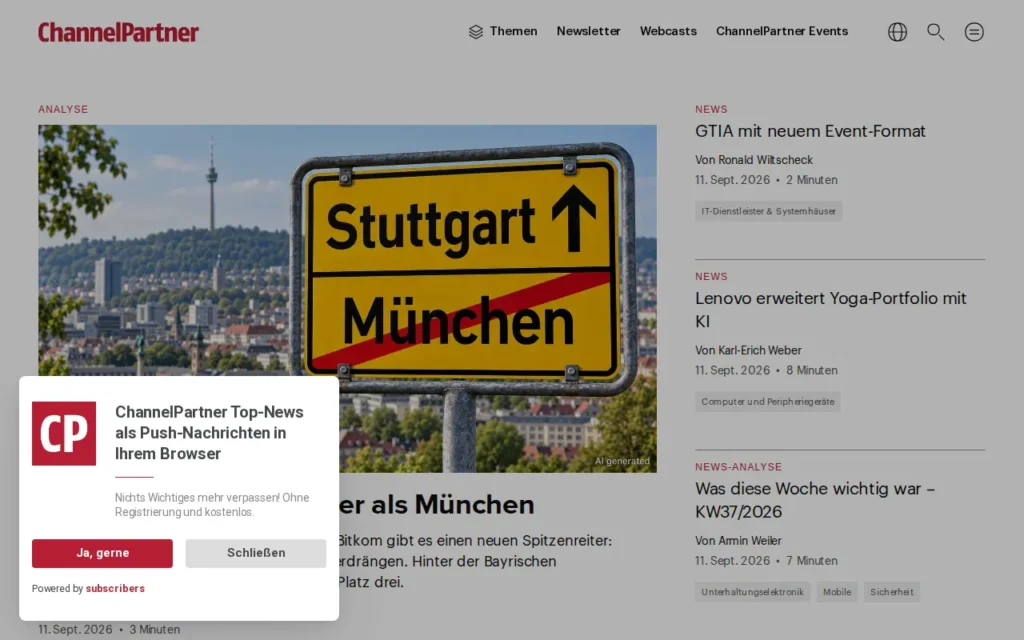Image resolution: width=1024 pixels, height=640 pixels.
Task: Select the Computer und Peripheriegeräte tag
Action: [767, 402]
